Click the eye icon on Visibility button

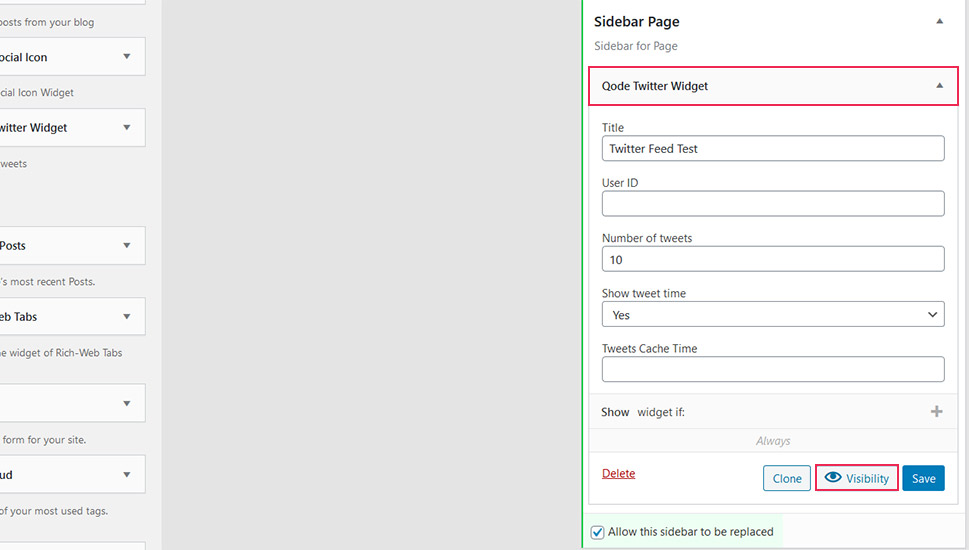tap(833, 477)
